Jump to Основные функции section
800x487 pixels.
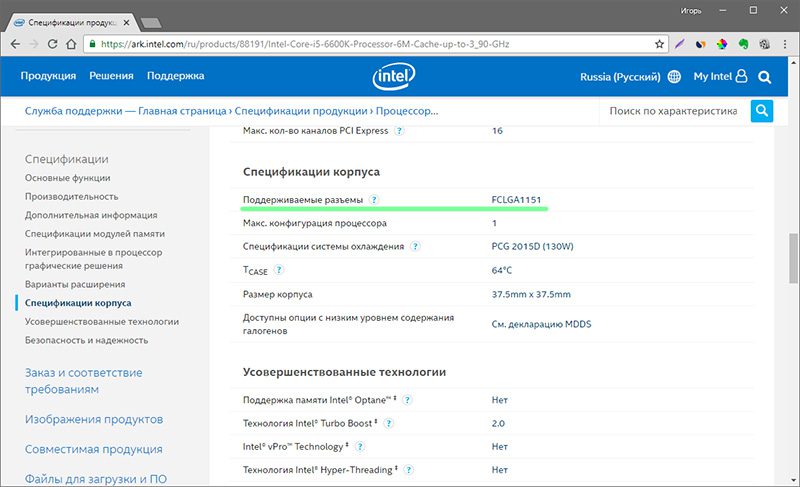[67, 178]
